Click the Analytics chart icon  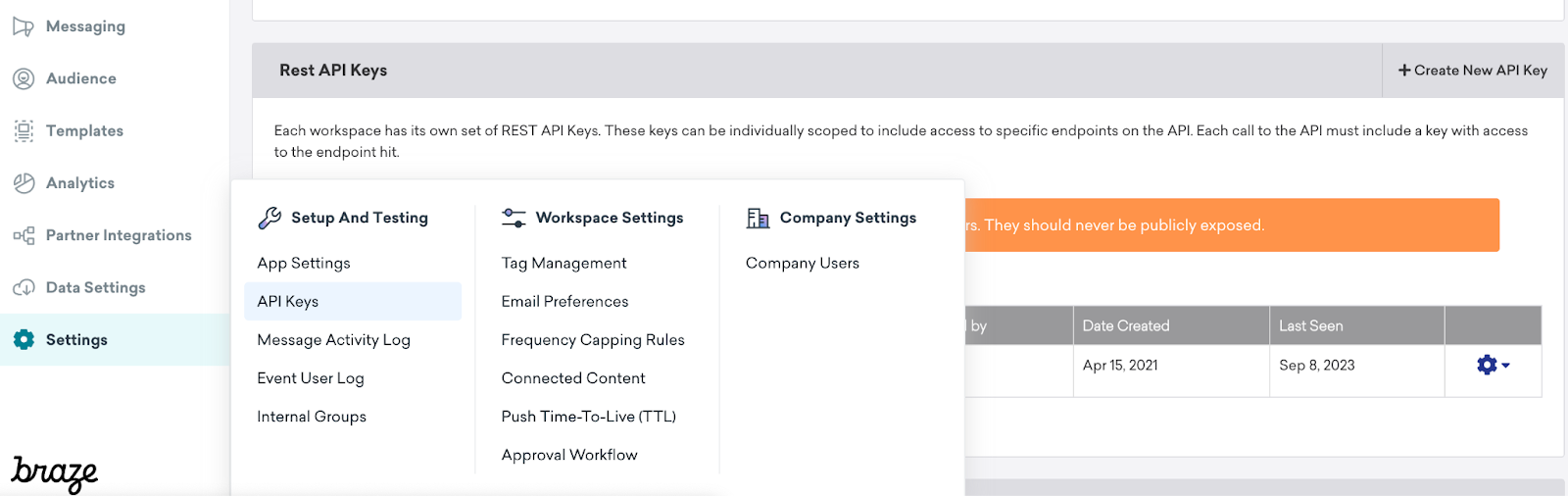pyautogui.click(x=24, y=183)
